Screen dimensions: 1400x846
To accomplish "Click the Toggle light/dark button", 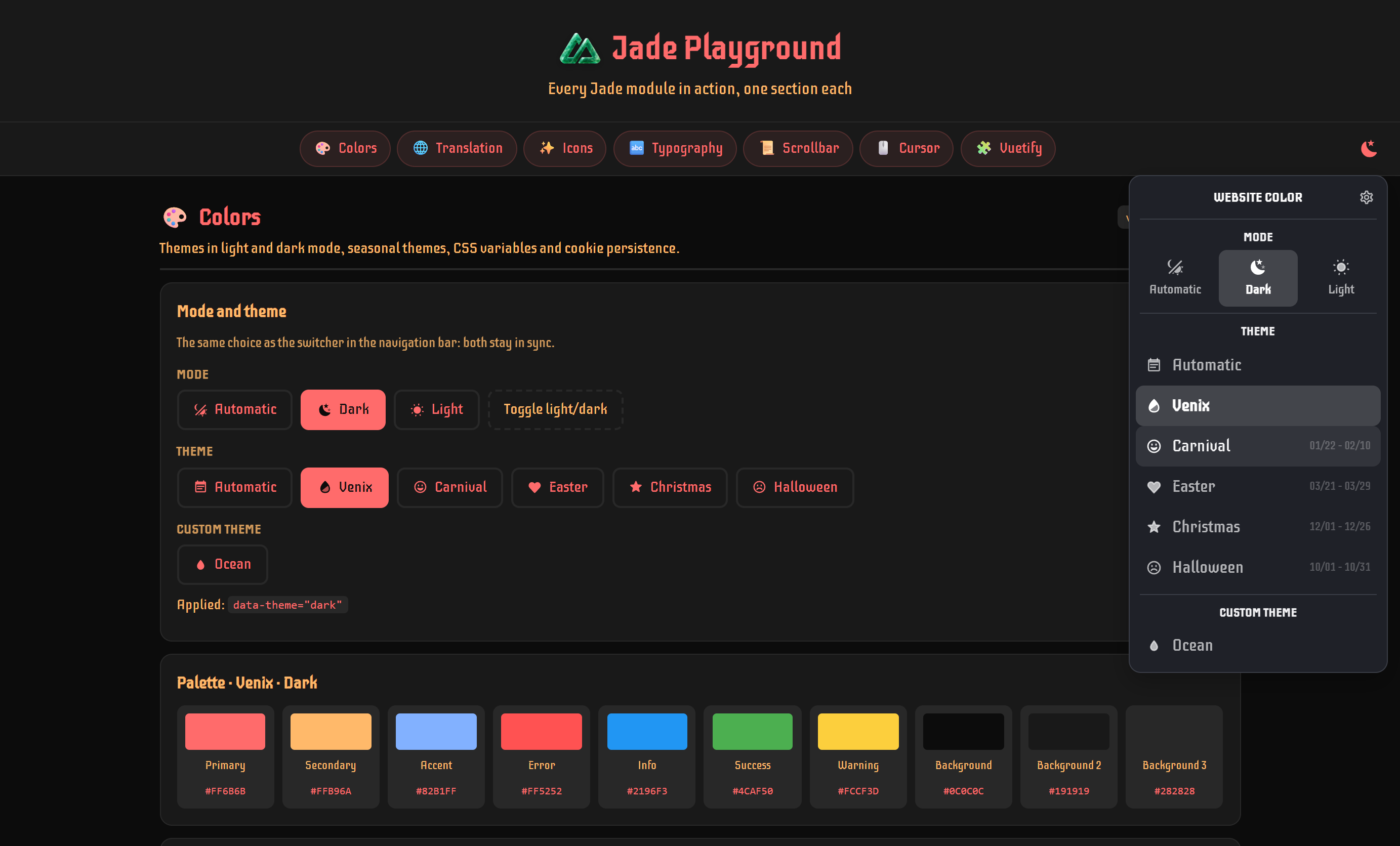I will [x=556, y=410].
